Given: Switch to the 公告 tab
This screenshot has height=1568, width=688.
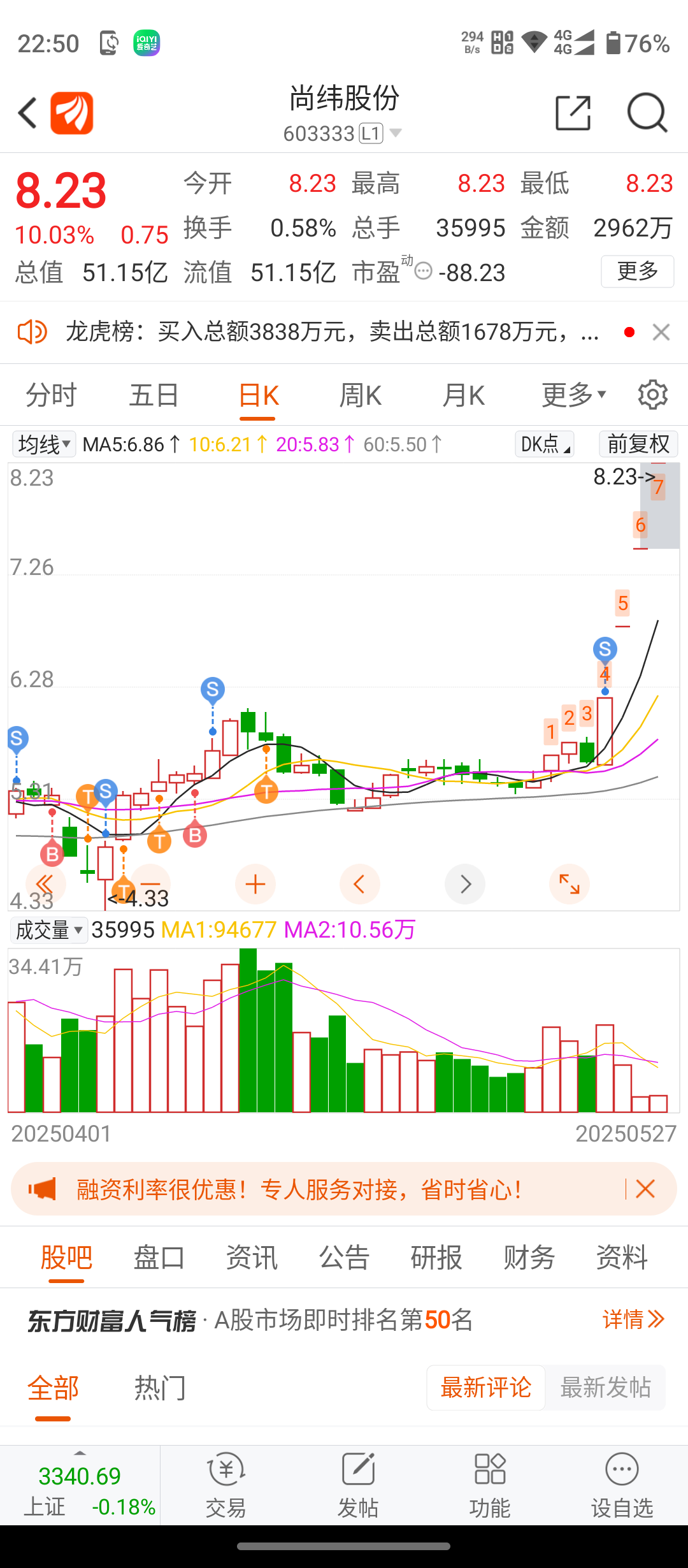Looking at the screenshot, I should point(344,1258).
